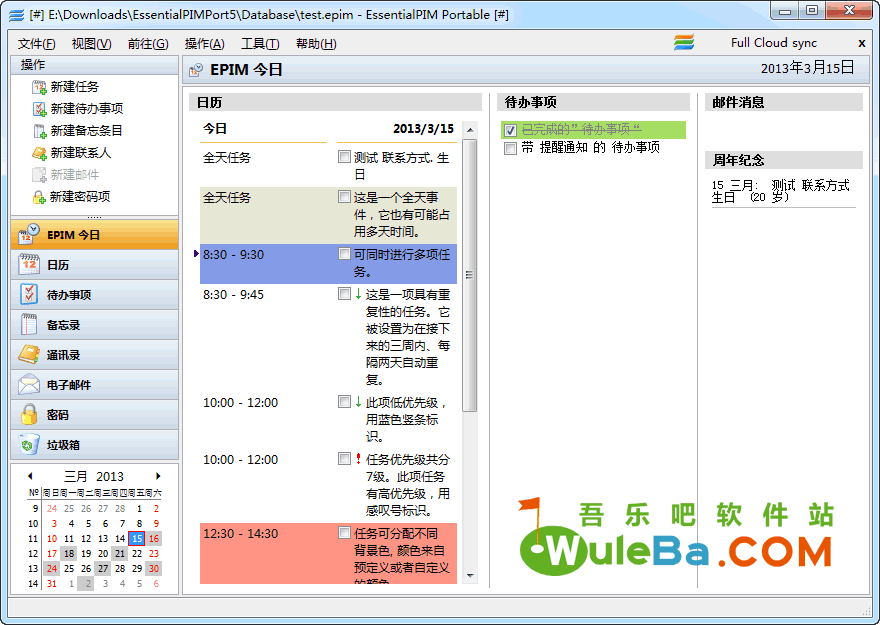
Task: Minimize the EssentialPIM window
Action: [x=786, y=11]
